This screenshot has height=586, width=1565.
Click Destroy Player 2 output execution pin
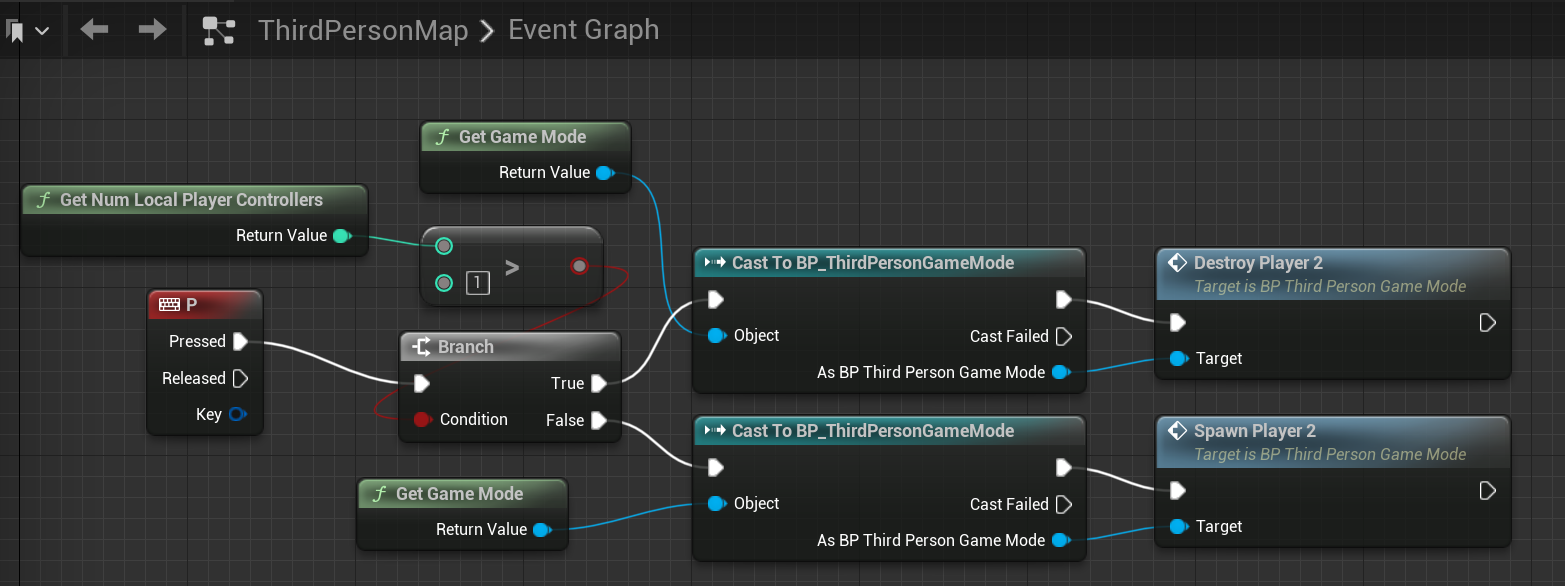(x=1487, y=322)
